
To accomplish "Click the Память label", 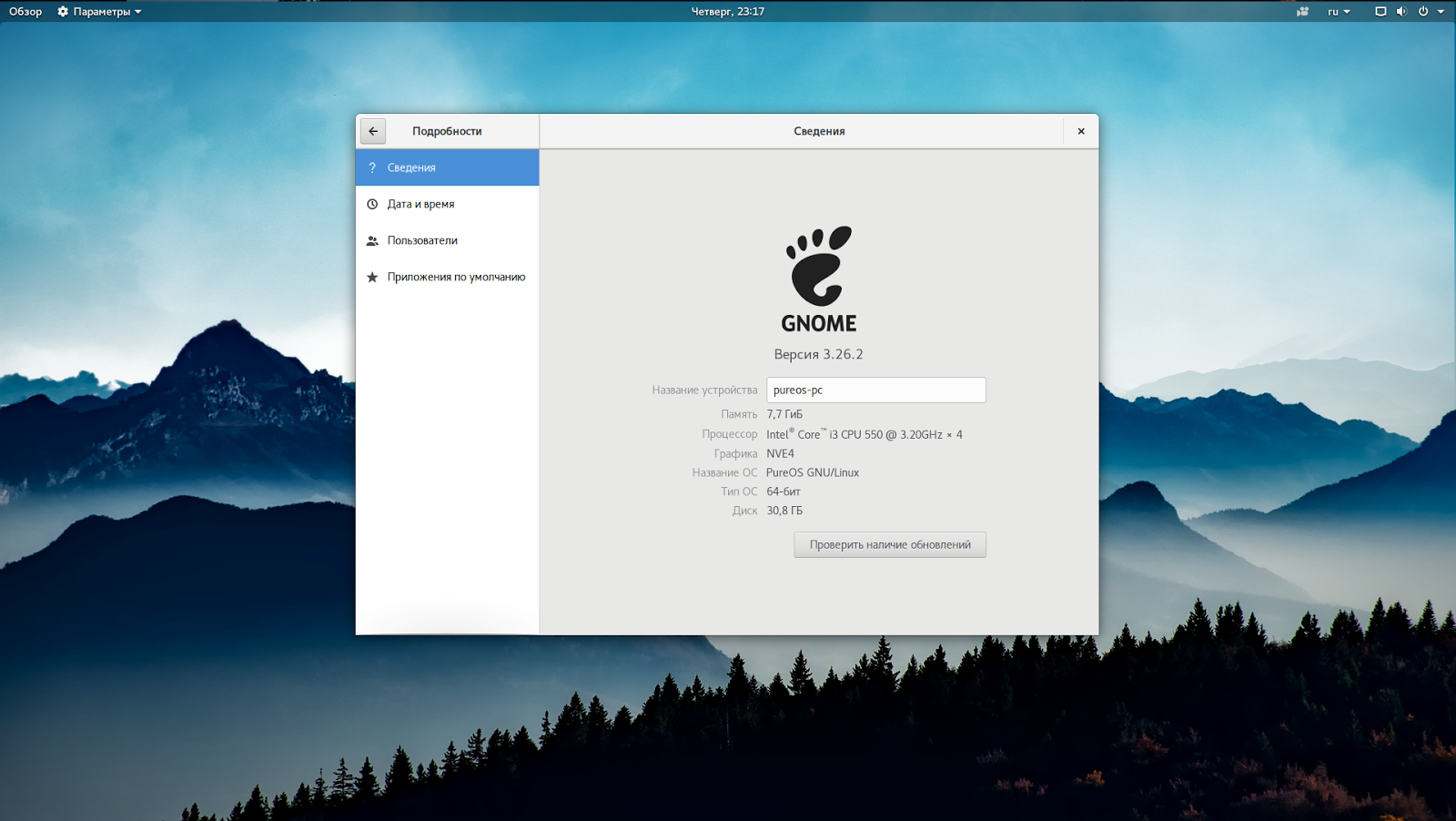I will [x=739, y=414].
